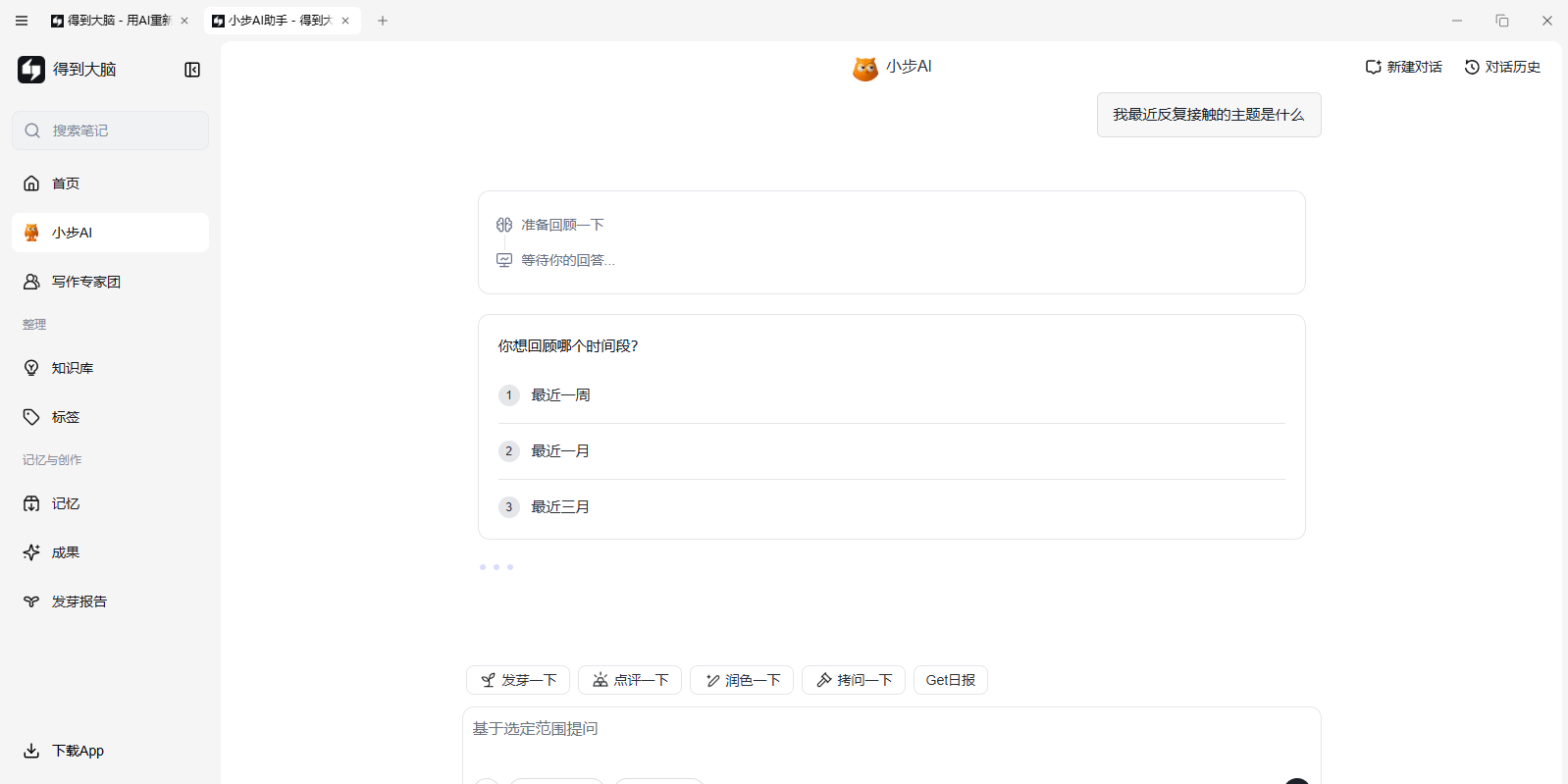Open the 知识库 section
Viewport: 1568px width, 784px height.
[110, 368]
